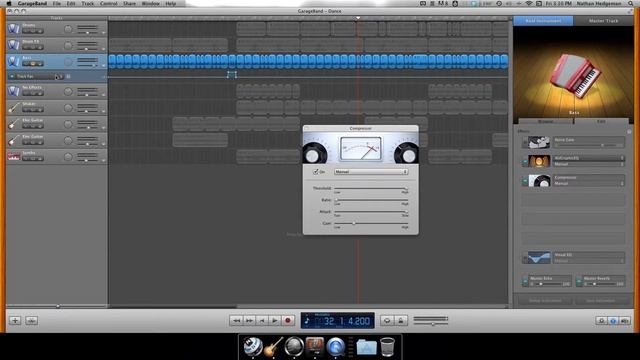Screen dimensions: 640x360
Task: Go to beginning of the song
Action: pyautogui.click(x=262, y=321)
